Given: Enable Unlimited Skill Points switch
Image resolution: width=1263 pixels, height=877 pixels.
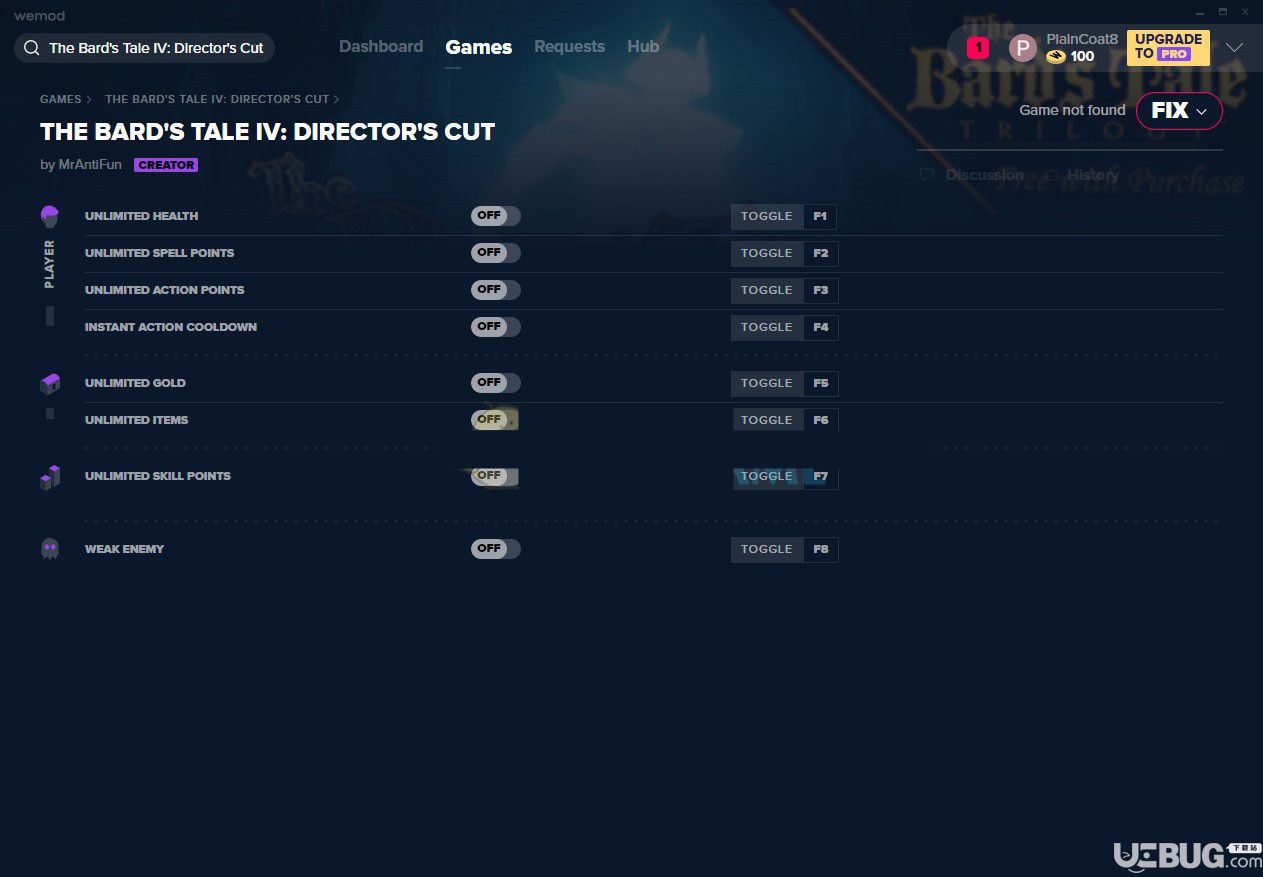Looking at the screenshot, I should click(x=496, y=476).
